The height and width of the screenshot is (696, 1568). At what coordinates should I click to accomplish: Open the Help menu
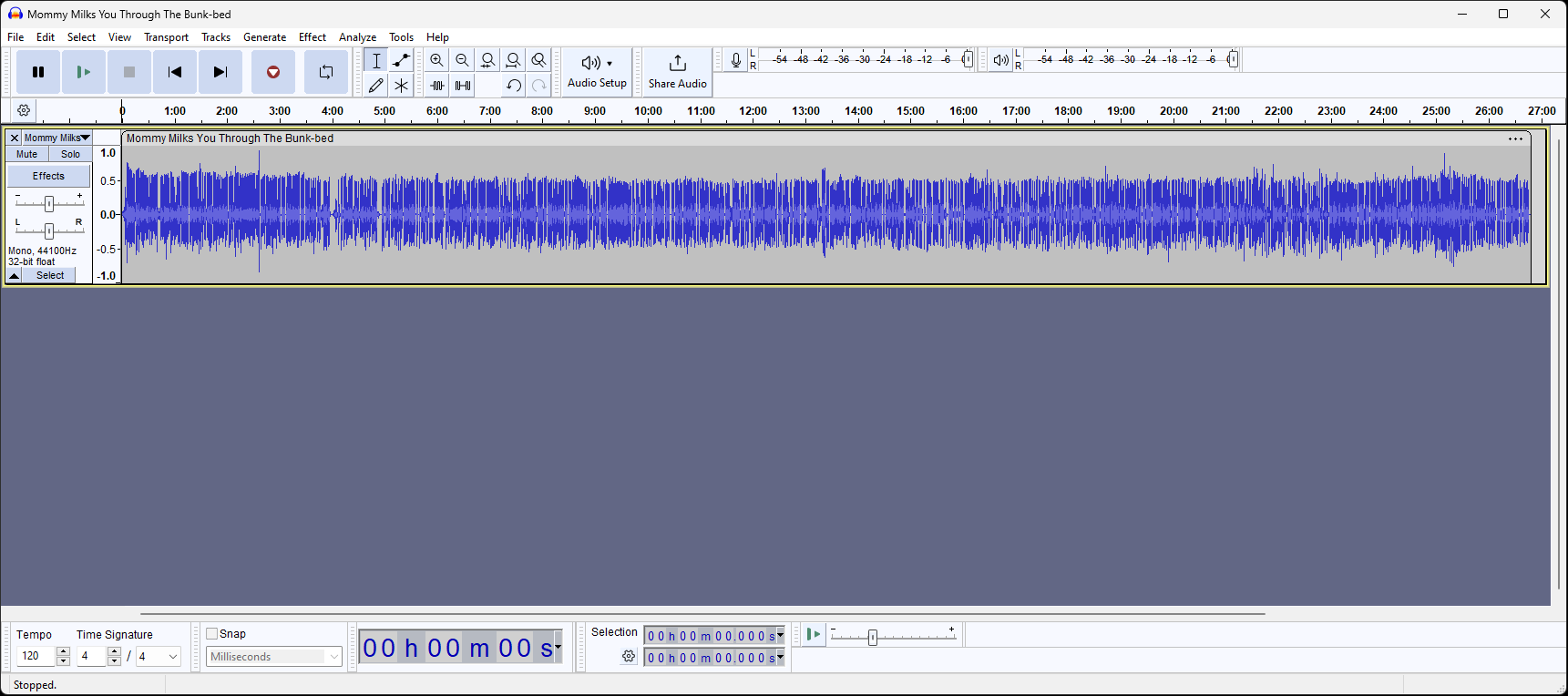click(437, 37)
